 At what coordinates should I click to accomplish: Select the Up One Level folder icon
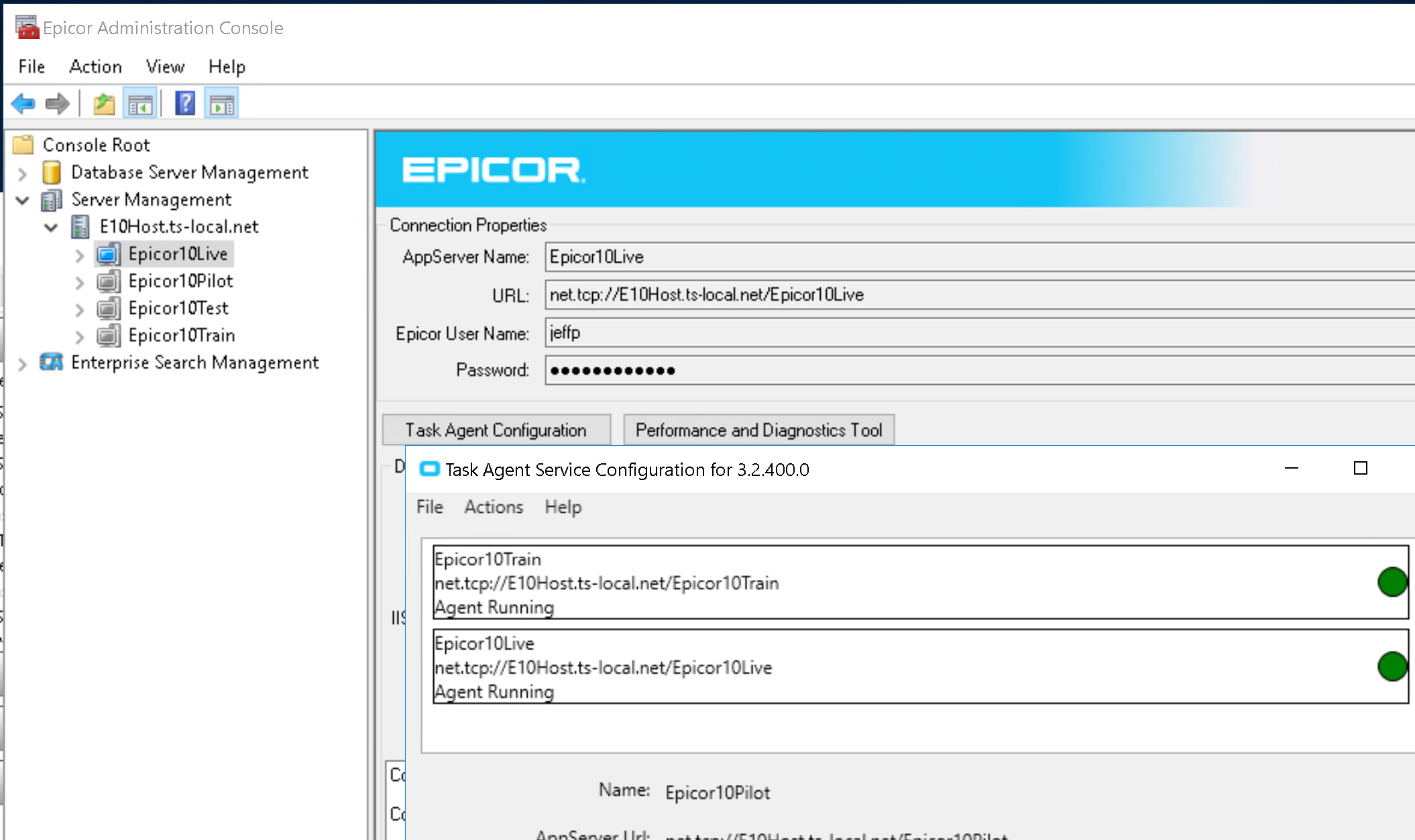[x=103, y=102]
